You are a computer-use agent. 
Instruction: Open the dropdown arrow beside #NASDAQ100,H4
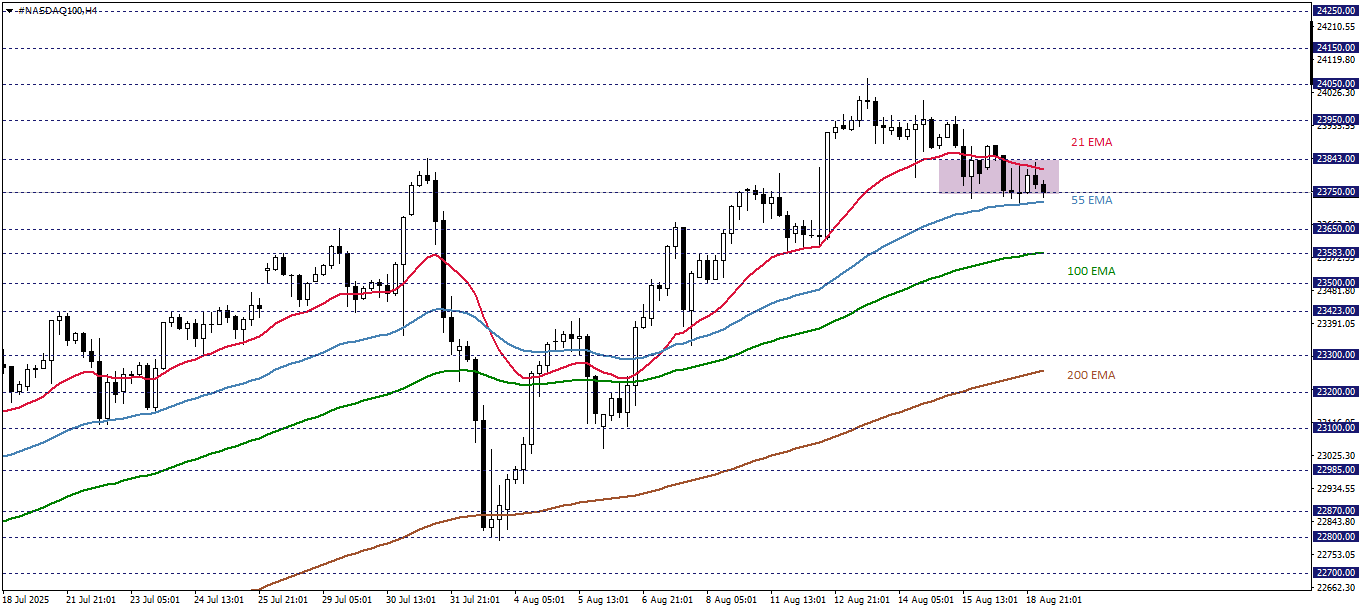(x=8, y=9)
